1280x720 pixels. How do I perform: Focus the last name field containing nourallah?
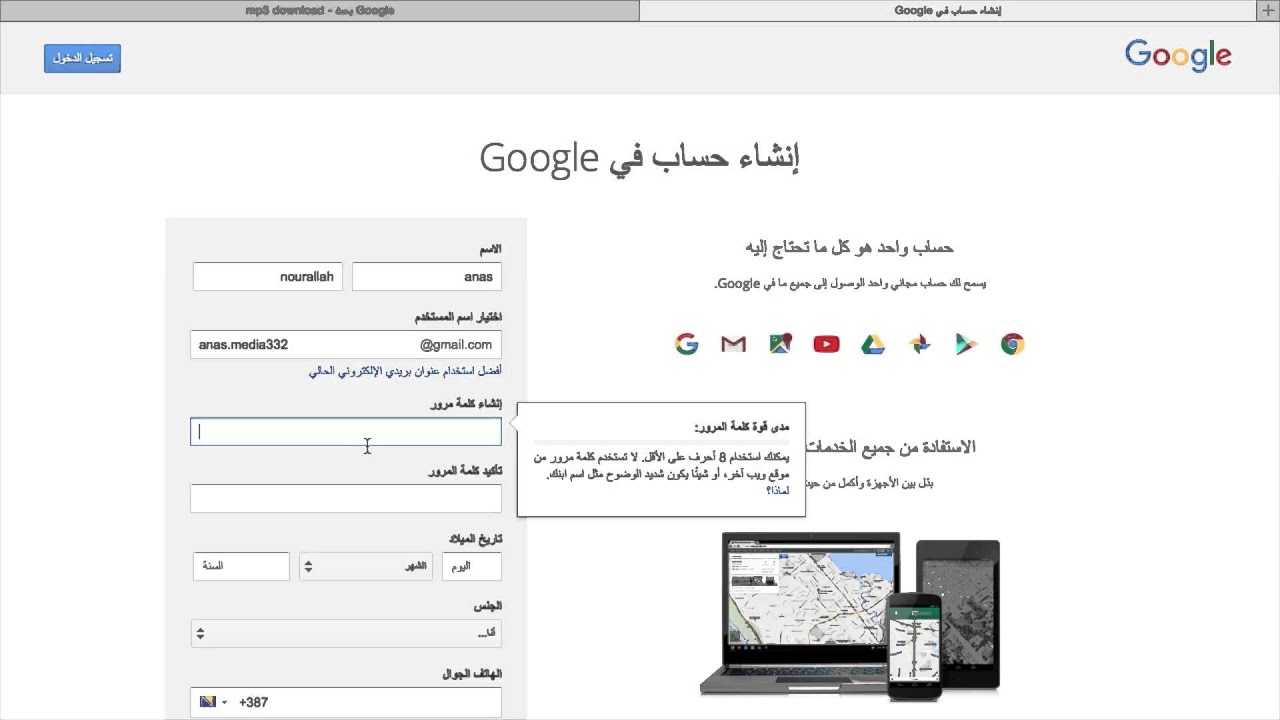[268, 277]
